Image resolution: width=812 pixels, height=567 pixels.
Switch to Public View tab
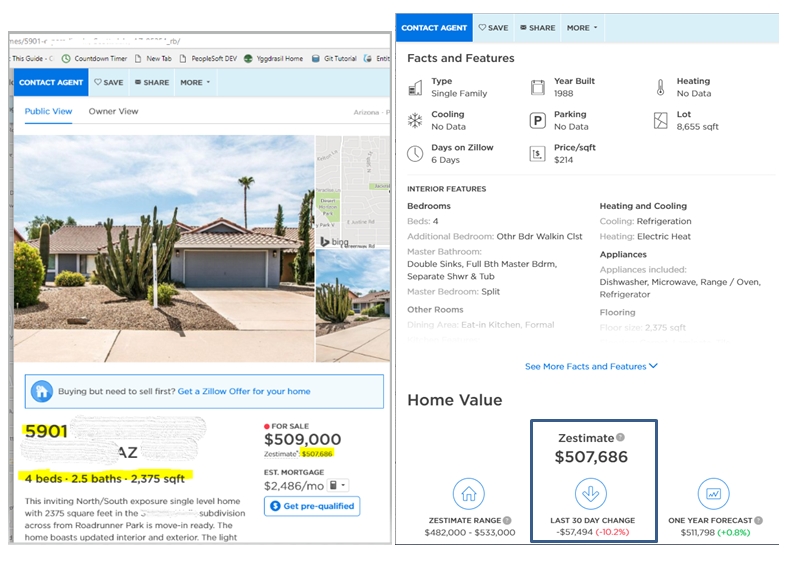pos(48,111)
